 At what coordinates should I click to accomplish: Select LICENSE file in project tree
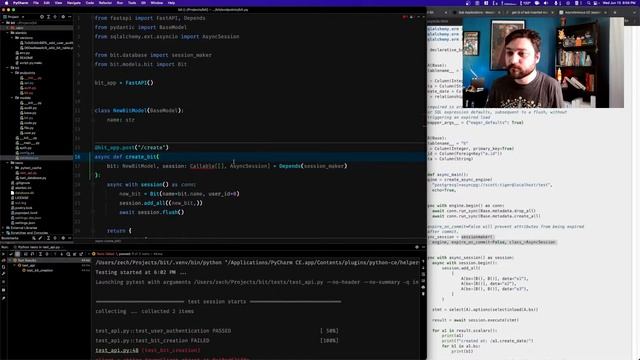21,198
